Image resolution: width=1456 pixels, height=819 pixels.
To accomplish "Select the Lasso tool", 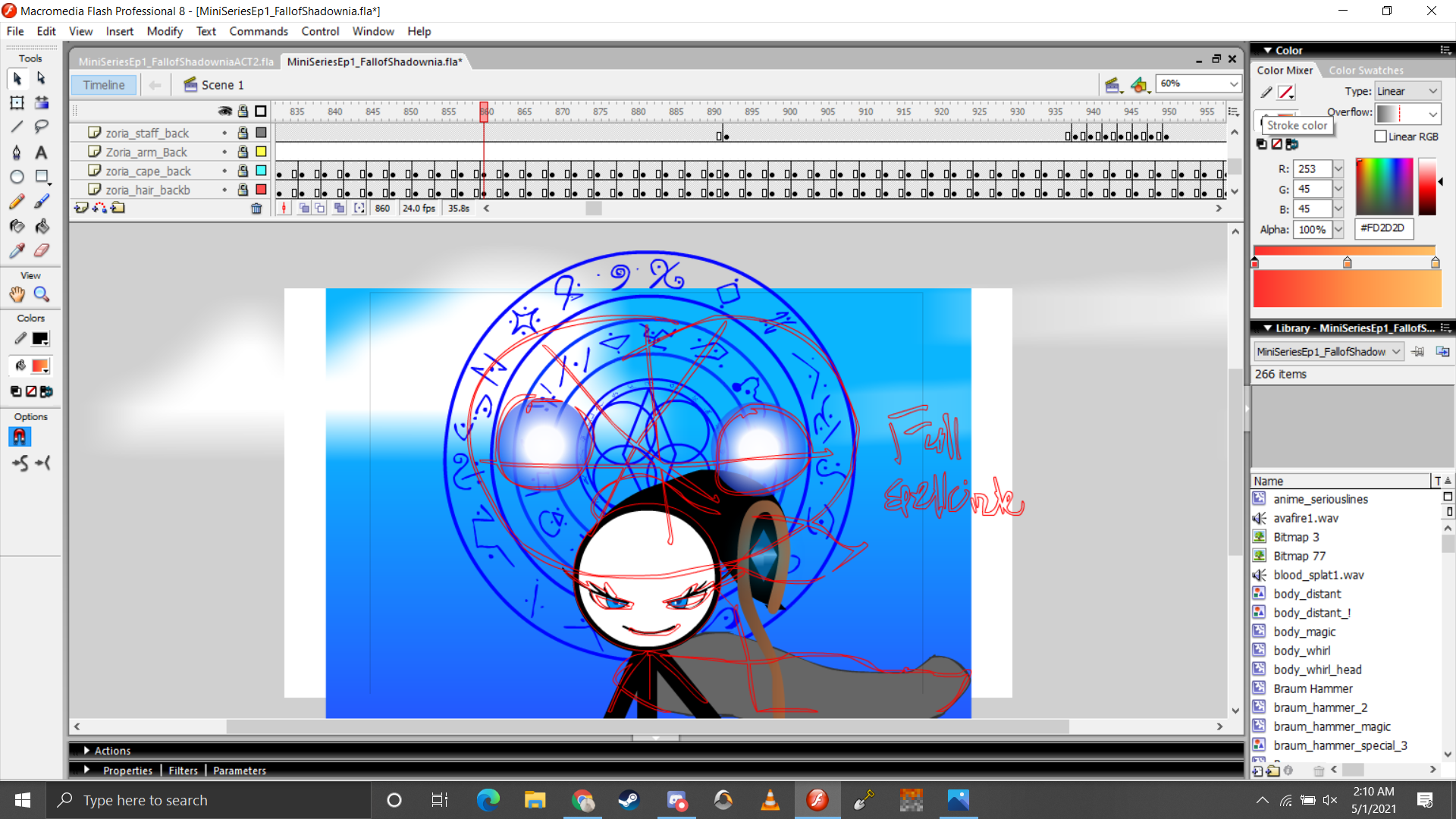I will coord(41,127).
